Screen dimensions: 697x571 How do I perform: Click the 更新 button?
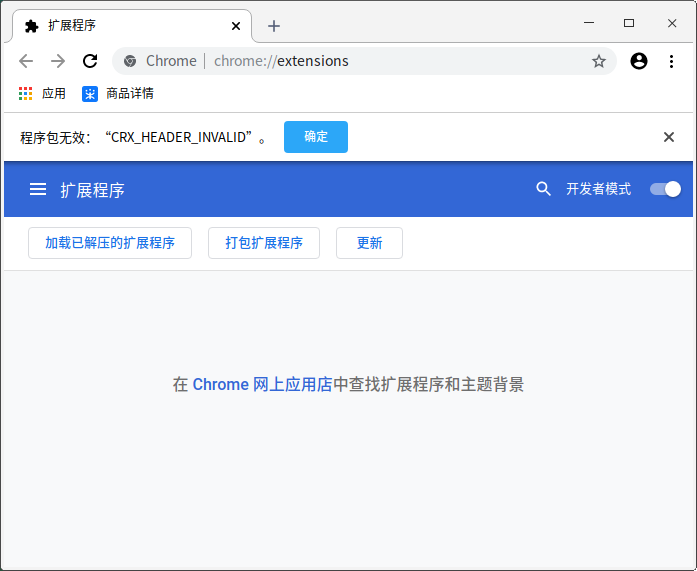(369, 243)
